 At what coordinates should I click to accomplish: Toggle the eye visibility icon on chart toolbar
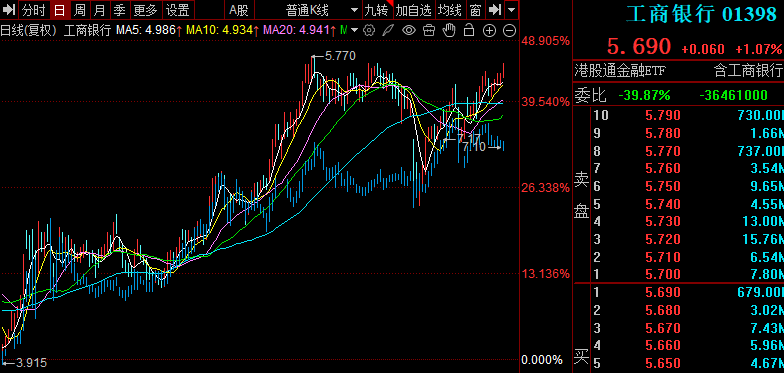pos(409,30)
